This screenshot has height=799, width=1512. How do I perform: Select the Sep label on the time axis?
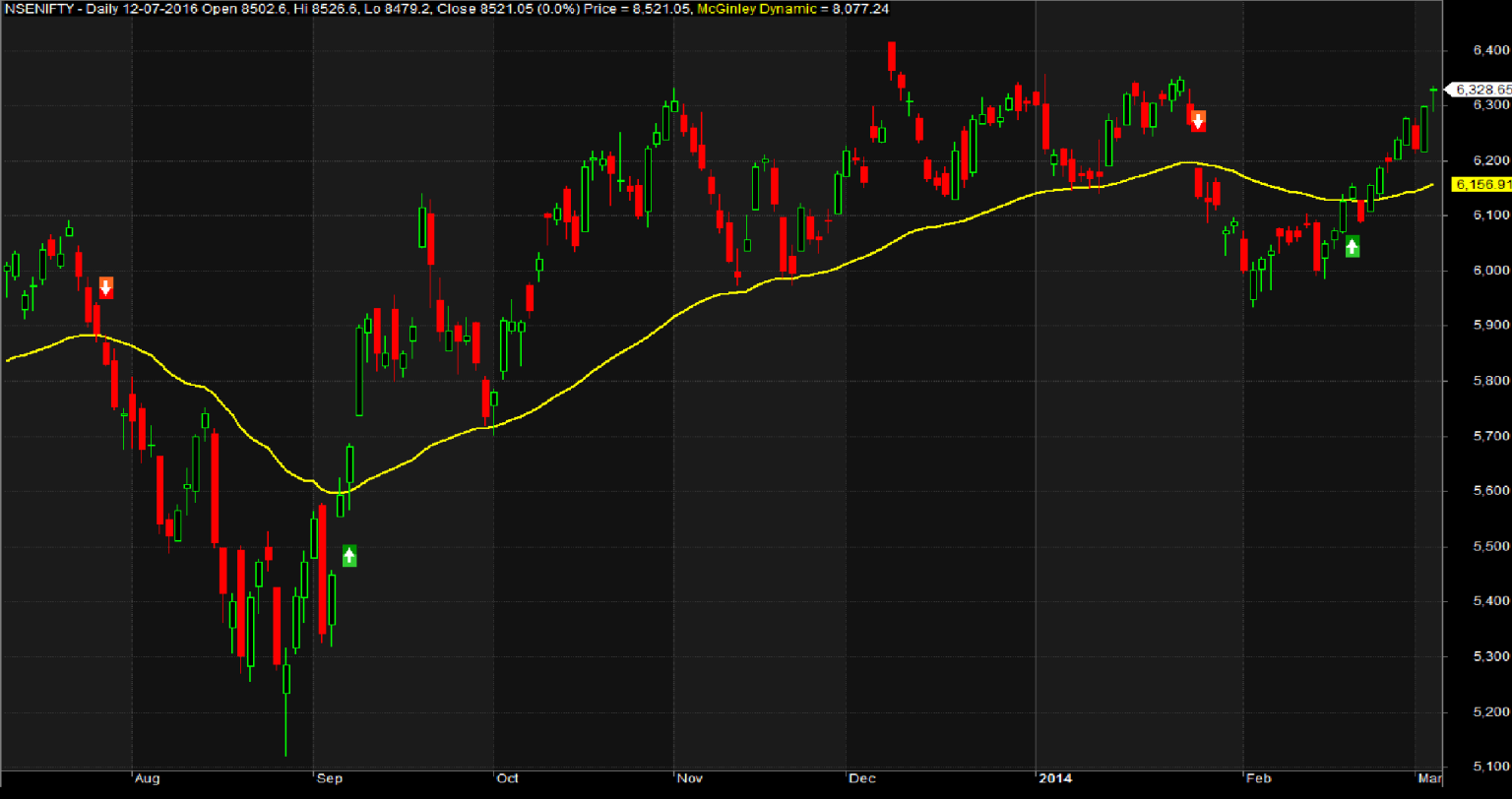[328, 779]
